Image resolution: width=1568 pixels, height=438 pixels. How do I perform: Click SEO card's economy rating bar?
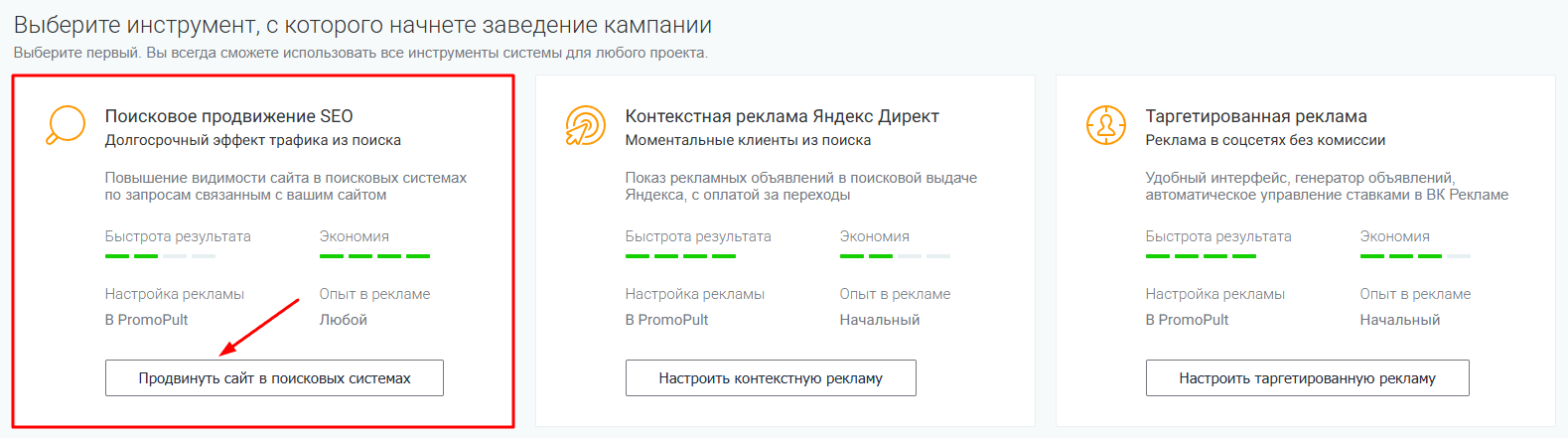[x=374, y=256]
